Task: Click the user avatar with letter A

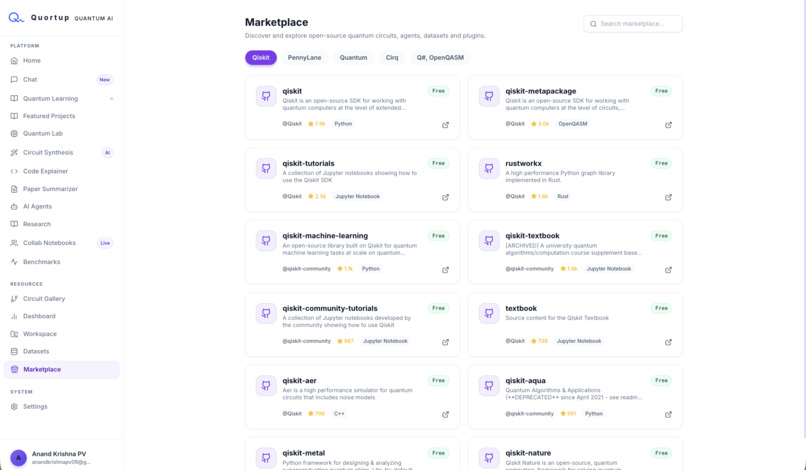Action: [19, 457]
